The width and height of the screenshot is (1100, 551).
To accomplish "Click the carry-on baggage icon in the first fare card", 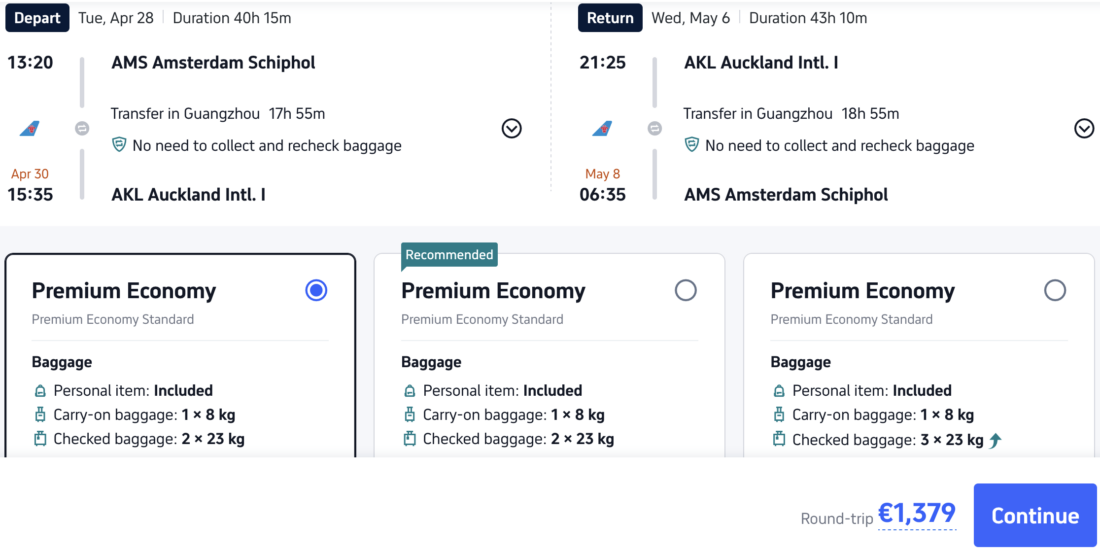I will [40, 415].
